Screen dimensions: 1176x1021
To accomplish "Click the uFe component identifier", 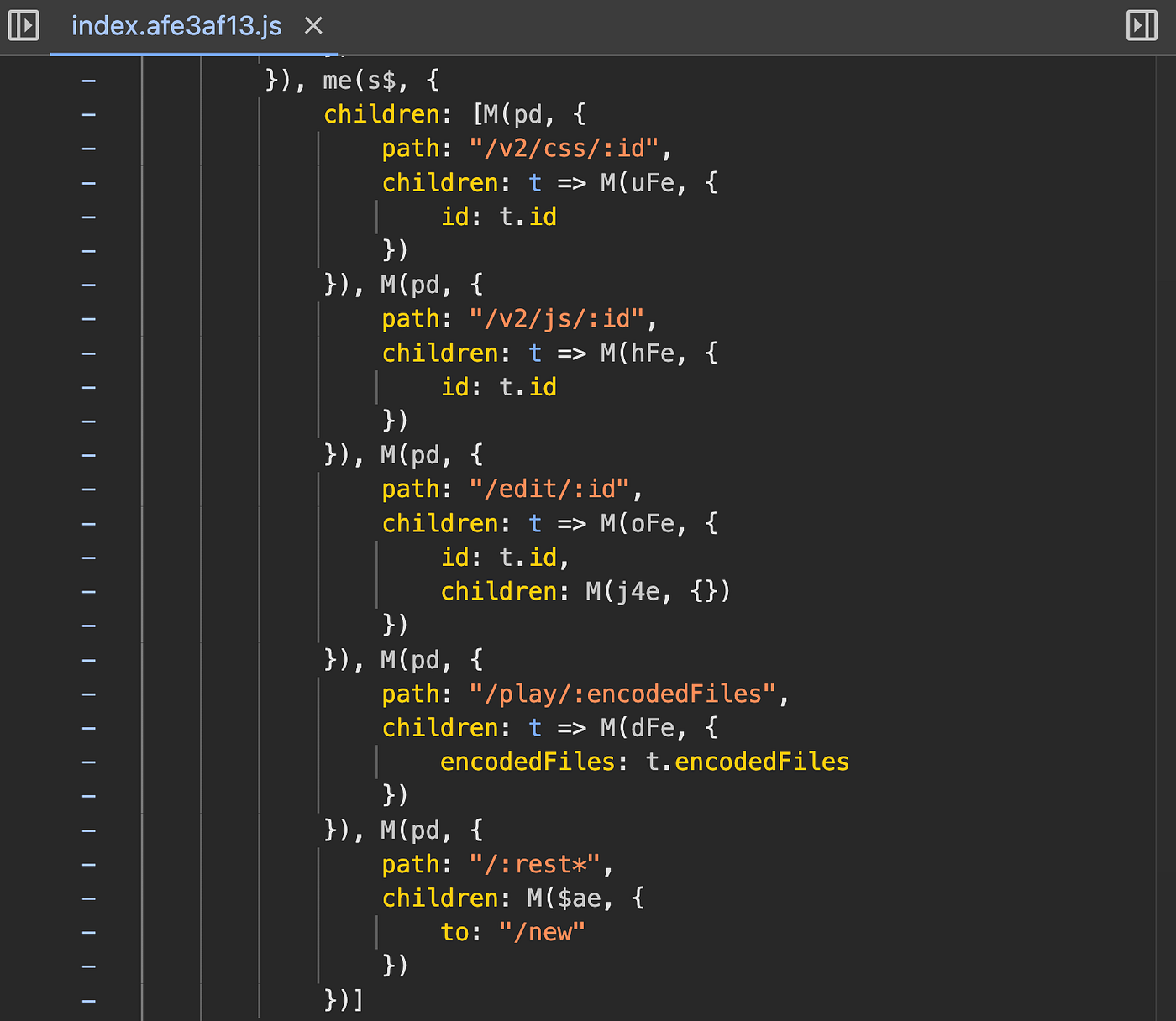I will (x=653, y=183).
